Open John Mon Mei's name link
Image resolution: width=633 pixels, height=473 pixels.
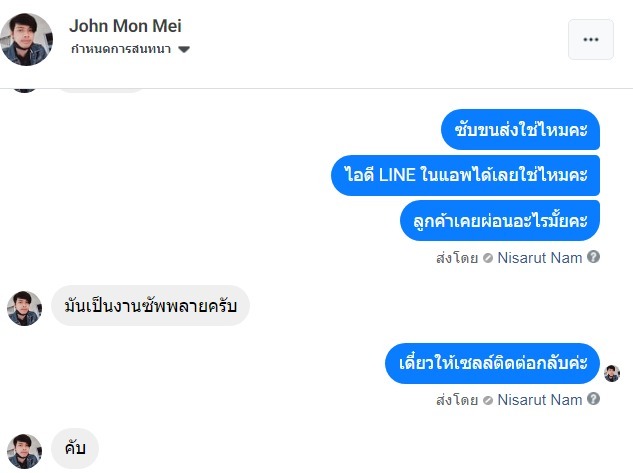pyautogui.click(x=126, y=26)
